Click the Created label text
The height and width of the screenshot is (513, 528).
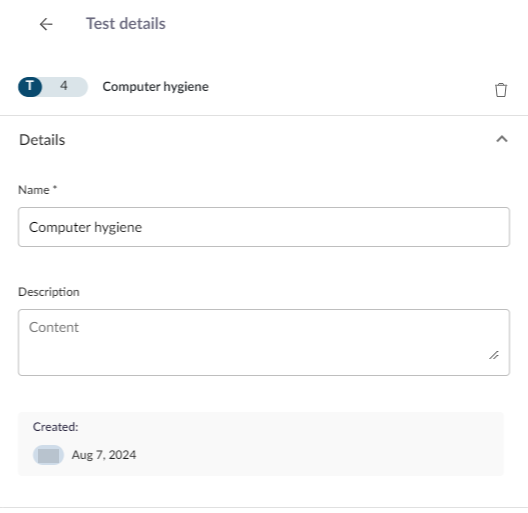[56, 427]
